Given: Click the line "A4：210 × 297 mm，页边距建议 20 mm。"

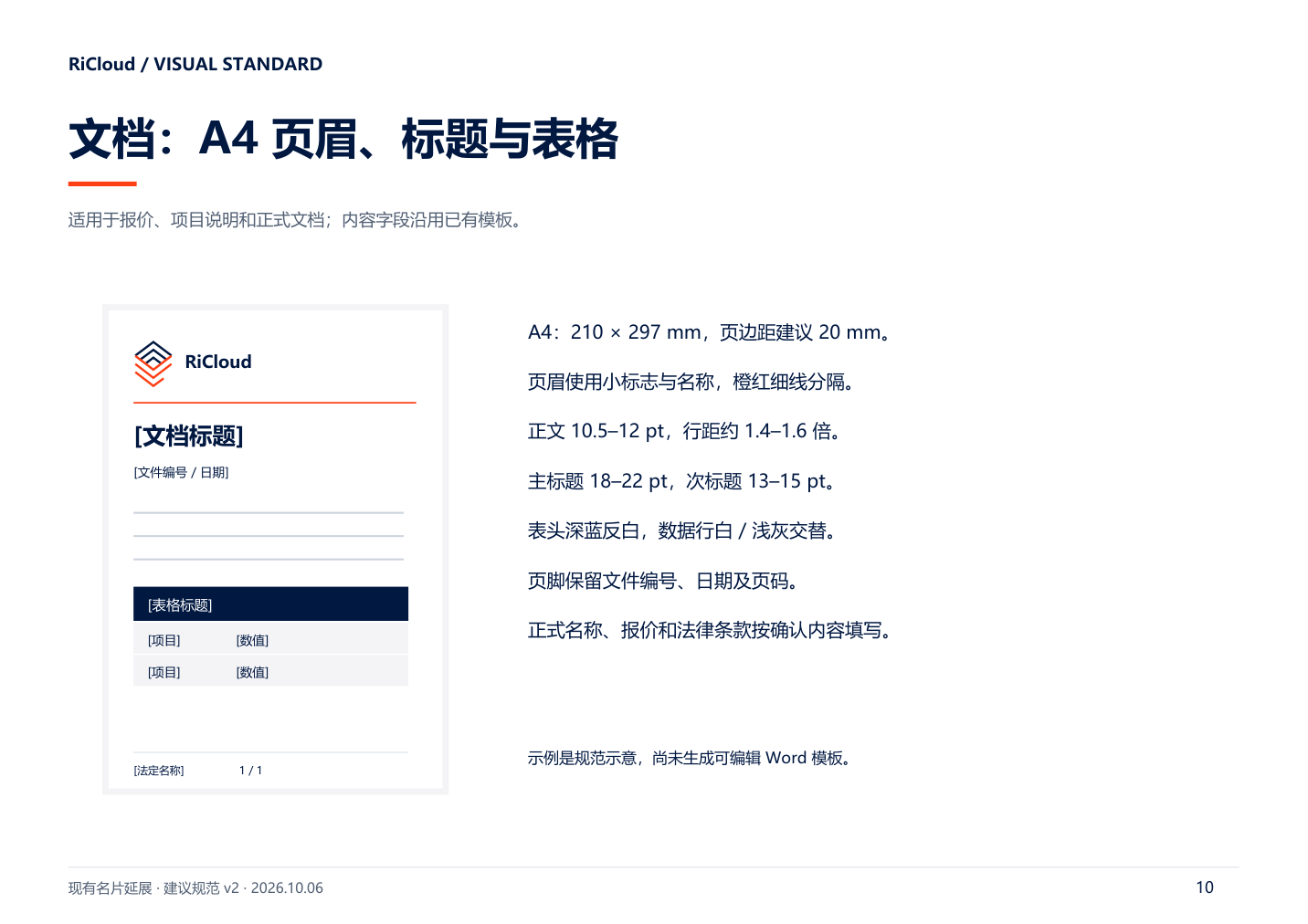Looking at the screenshot, I should tap(710, 332).
